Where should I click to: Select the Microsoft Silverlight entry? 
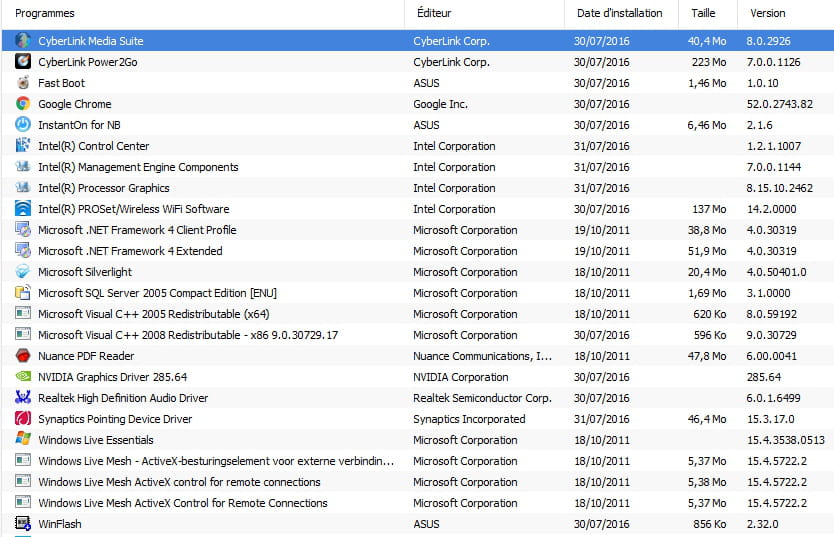coord(85,272)
